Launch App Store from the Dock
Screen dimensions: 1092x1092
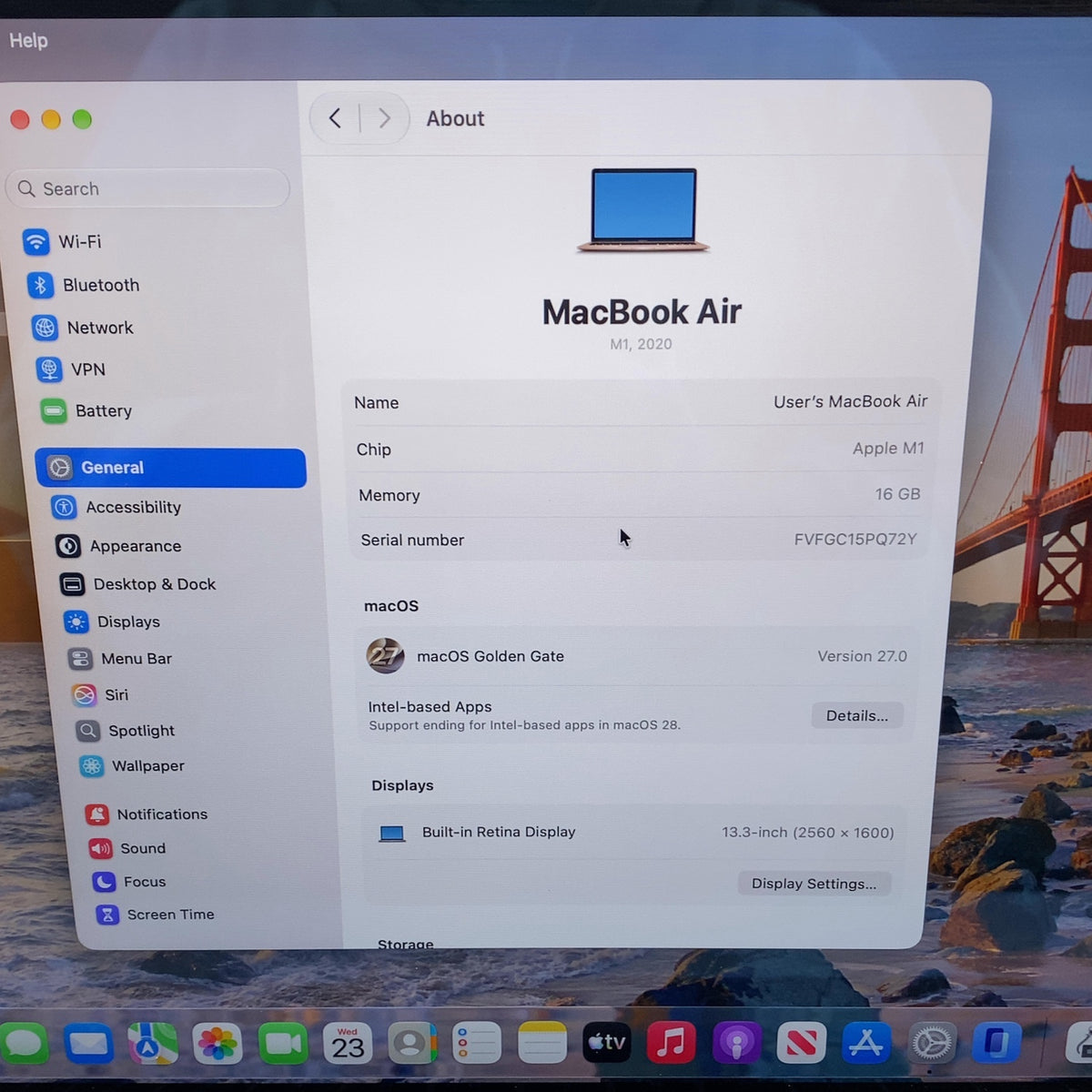click(865, 1044)
